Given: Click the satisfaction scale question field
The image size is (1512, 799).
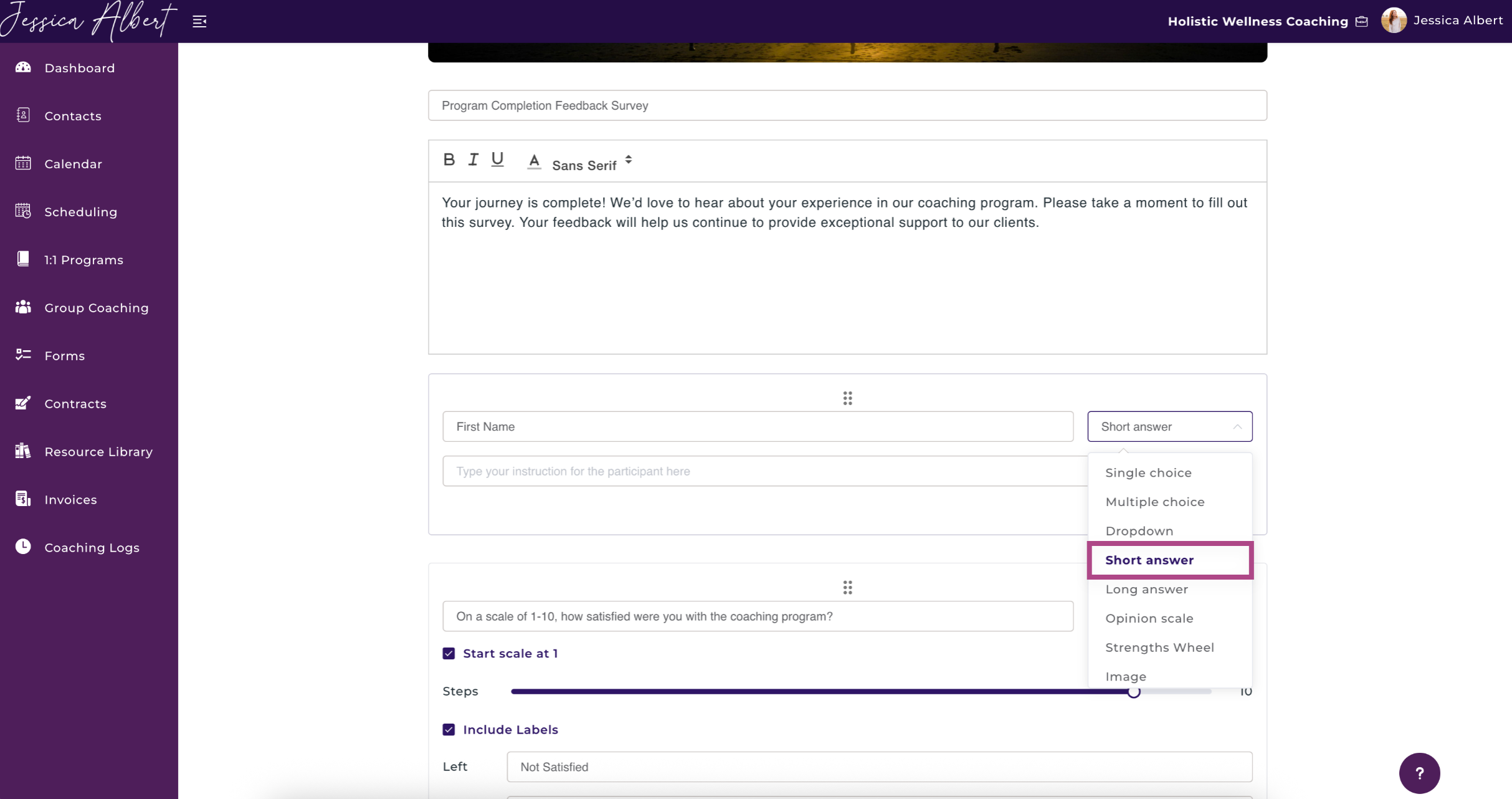Looking at the screenshot, I should 758,616.
